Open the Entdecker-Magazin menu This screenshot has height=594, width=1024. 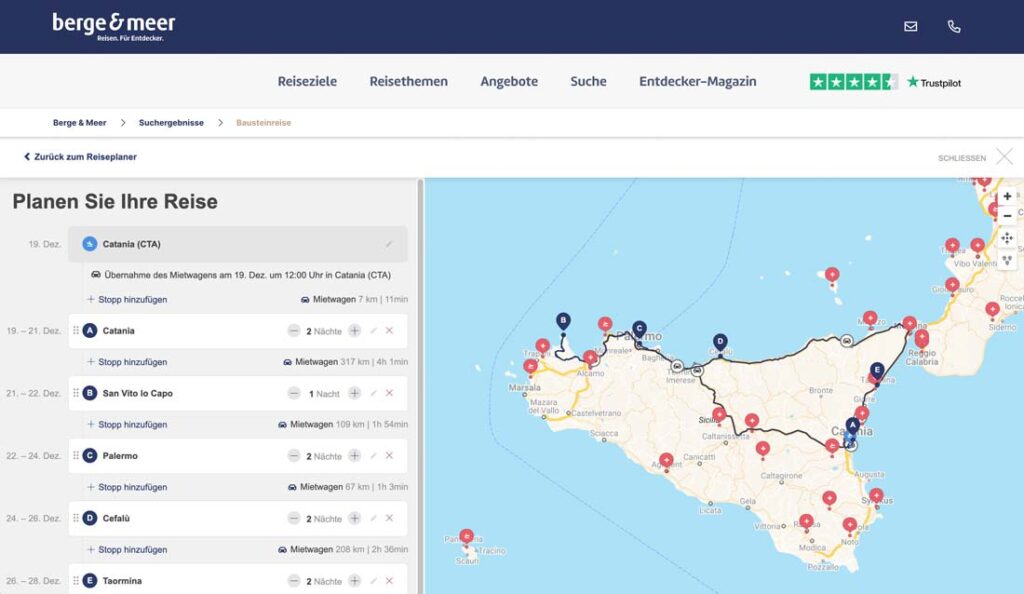click(x=697, y=81)
